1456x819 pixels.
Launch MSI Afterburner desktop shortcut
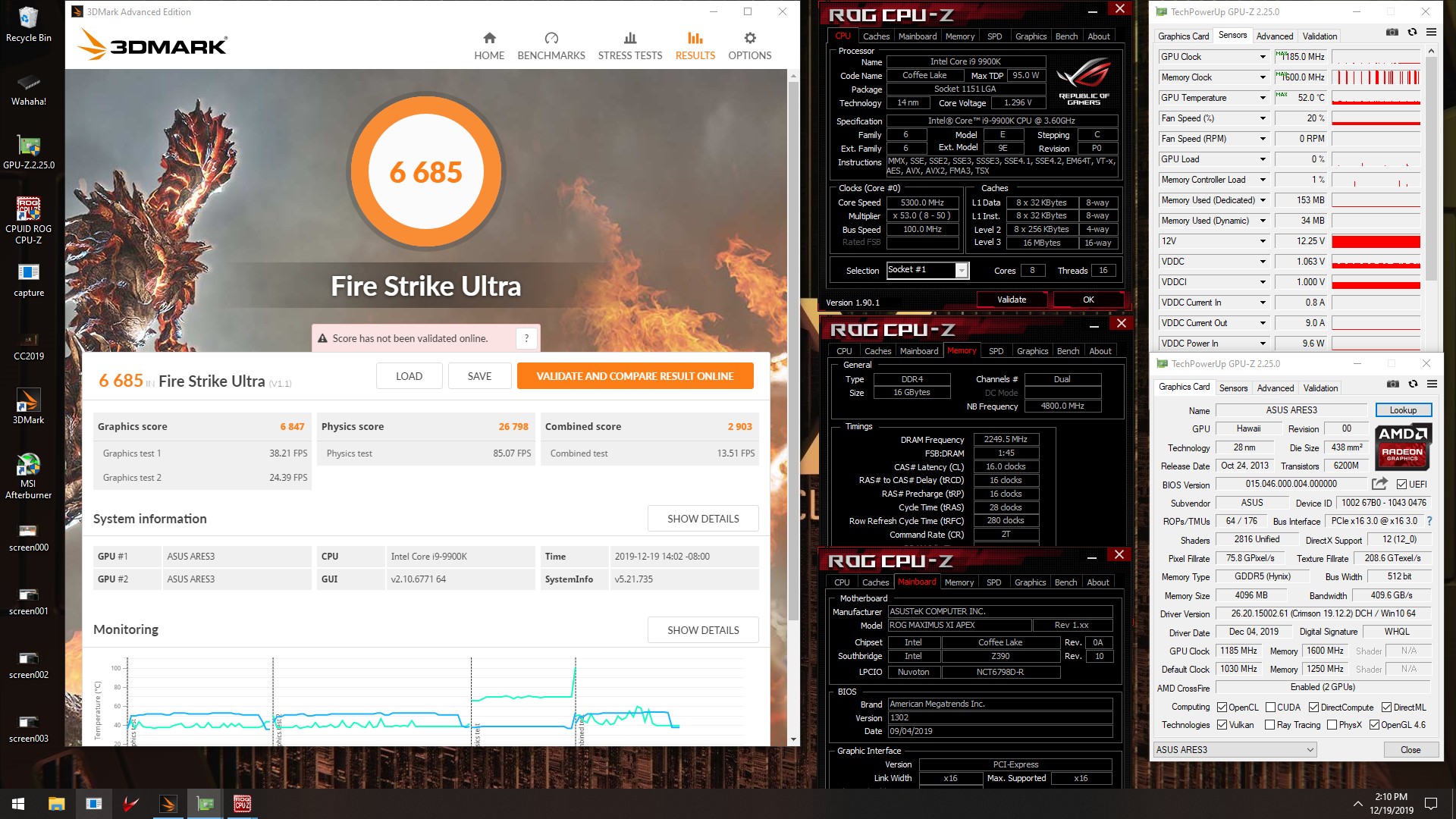tap(28, 476)
